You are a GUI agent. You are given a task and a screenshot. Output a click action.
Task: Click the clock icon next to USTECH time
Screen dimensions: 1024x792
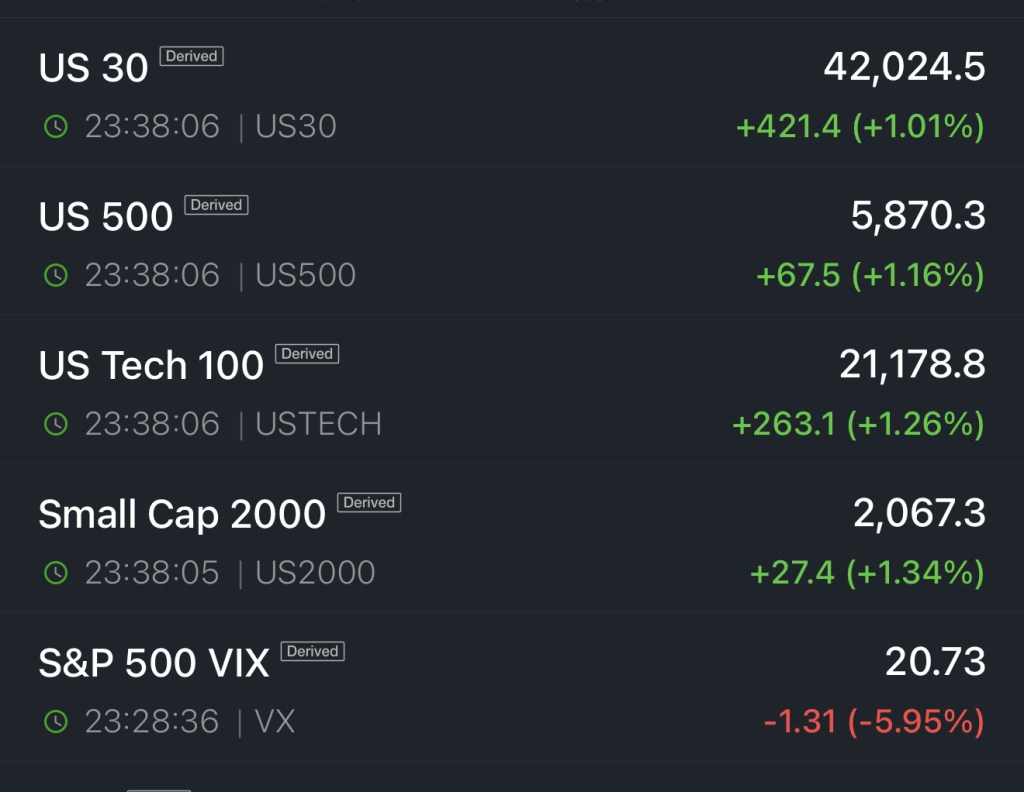(x=56, y=424)
